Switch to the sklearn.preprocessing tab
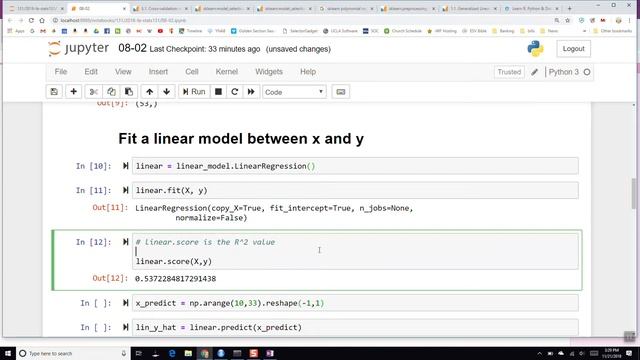This screenshot has width=640, height=360. (407, 8)
